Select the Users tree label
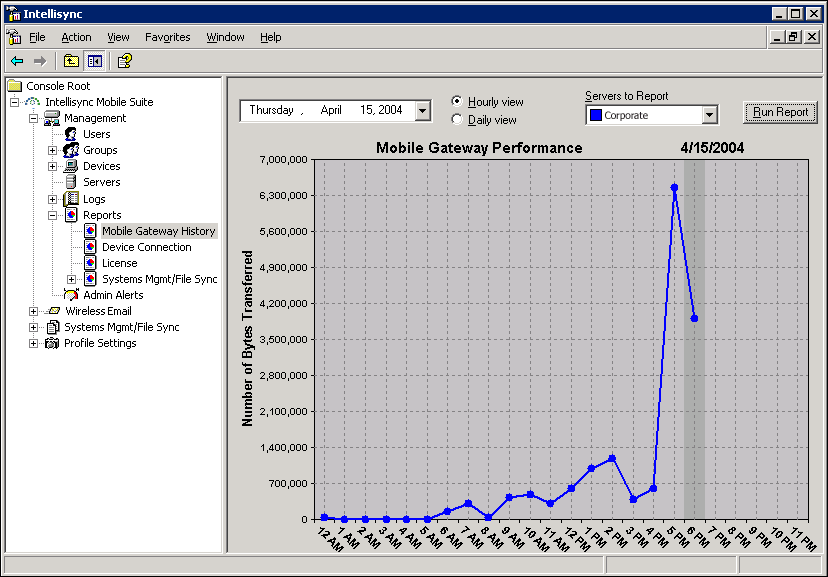Viewport: 828px width, 577px height. (97, 134)
